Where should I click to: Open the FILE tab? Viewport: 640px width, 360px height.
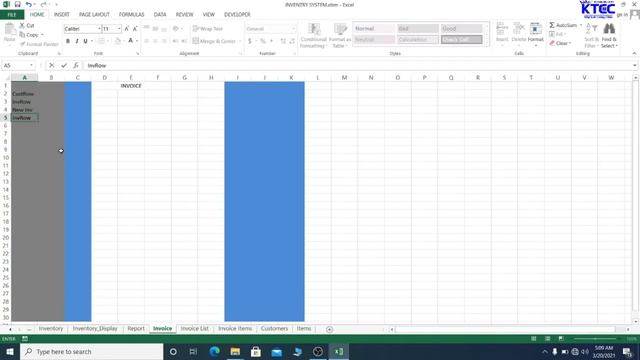click(x=12, y=15)
